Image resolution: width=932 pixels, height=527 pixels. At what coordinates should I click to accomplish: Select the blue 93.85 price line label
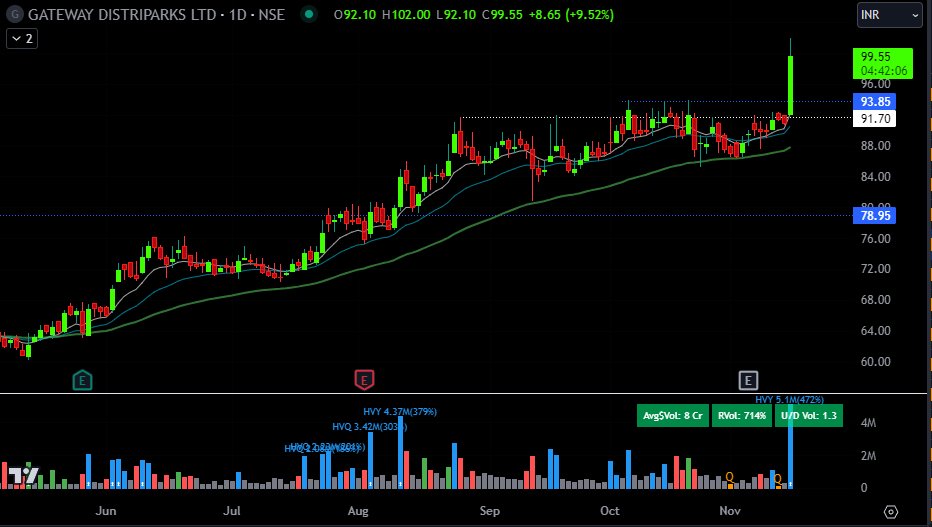(875, 102)
